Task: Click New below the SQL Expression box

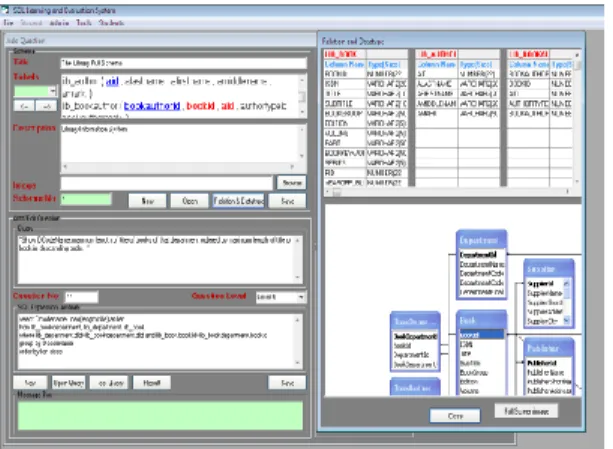Action: click(x=30, y=383)
